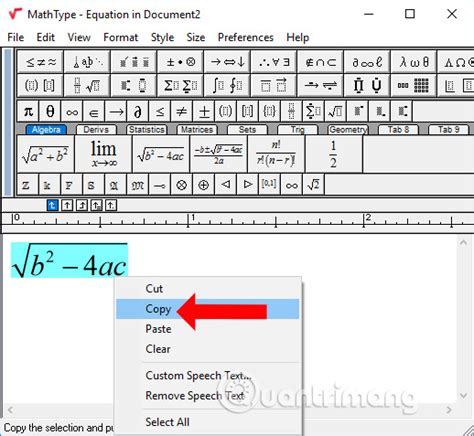474x436 pixels.
Task: Open the Geometry tab
Action: point(348,130)
